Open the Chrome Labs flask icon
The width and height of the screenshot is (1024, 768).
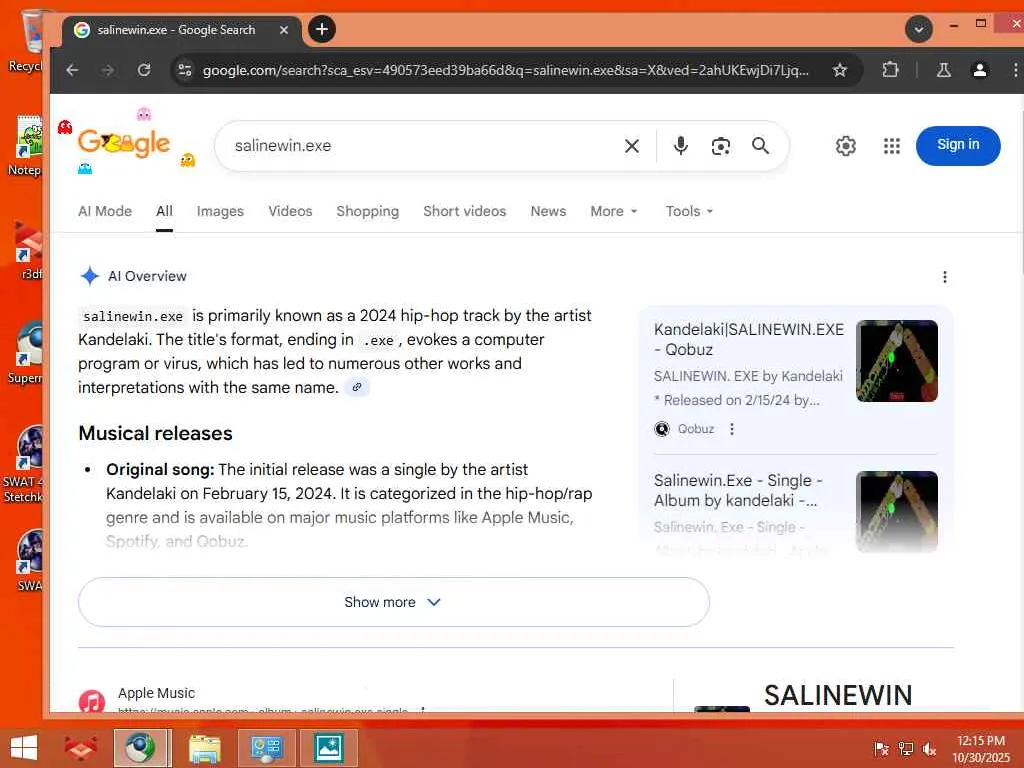(x=943, y=70)
